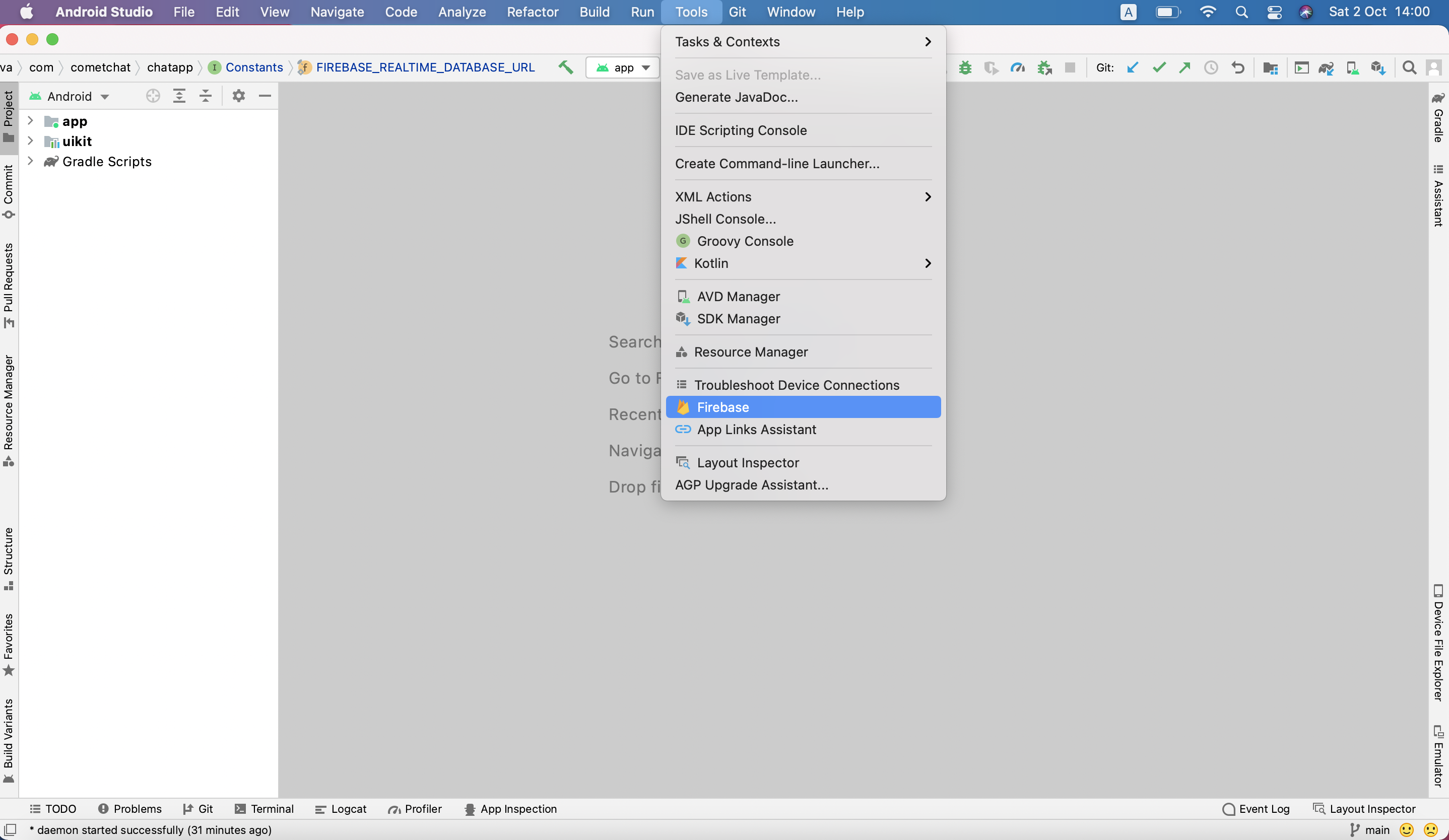Click the Git Push green arrow
This screenshot has width=1449, height=840.
[x=1184, y=68]
